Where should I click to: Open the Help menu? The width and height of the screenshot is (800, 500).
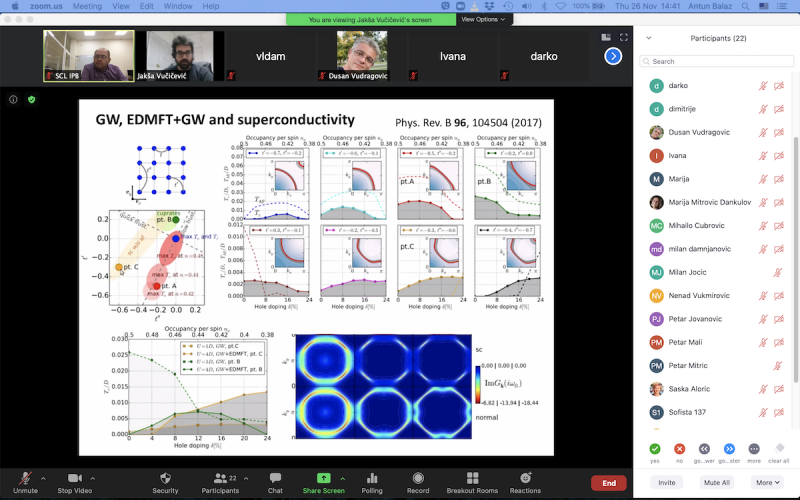[x=211, y=6]
